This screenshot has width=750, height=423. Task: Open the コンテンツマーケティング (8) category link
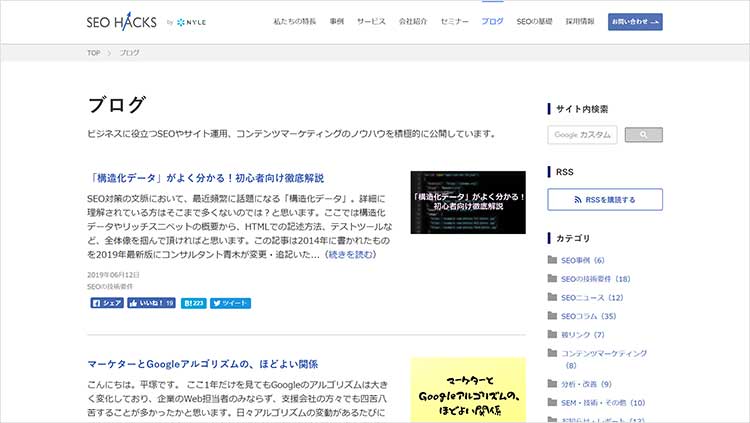coord(604,359)
